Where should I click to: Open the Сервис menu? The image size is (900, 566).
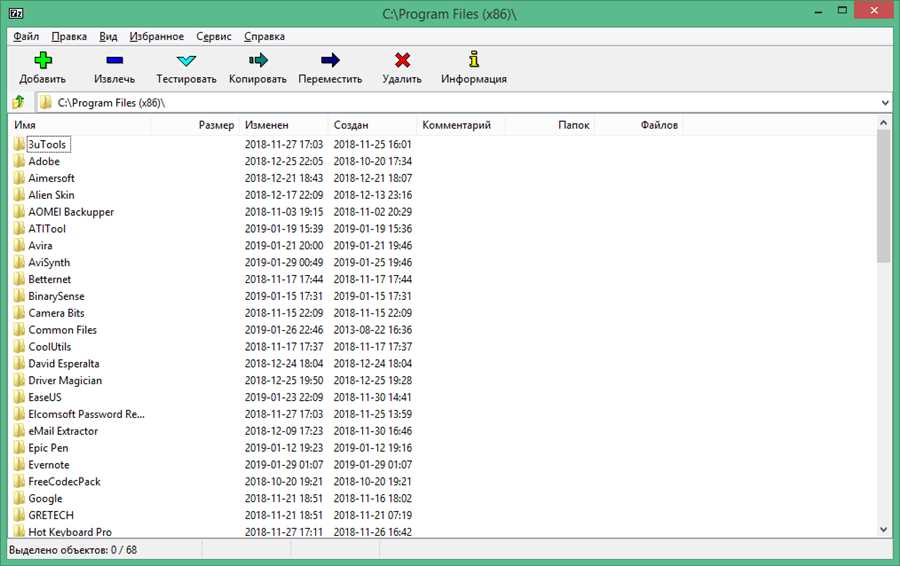click(213, 36)
